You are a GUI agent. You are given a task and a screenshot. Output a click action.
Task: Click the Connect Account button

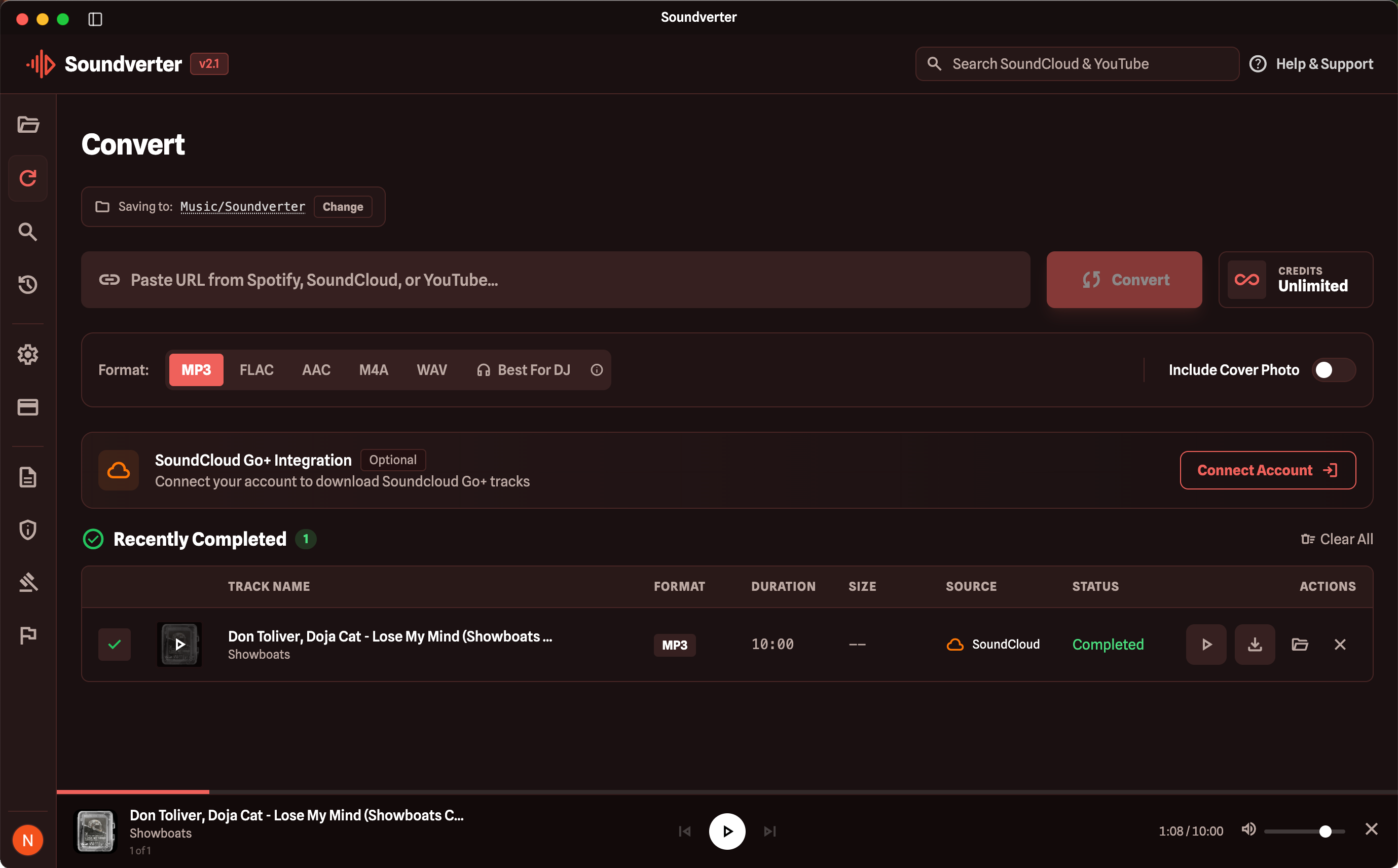click(x=1268, y=470)
